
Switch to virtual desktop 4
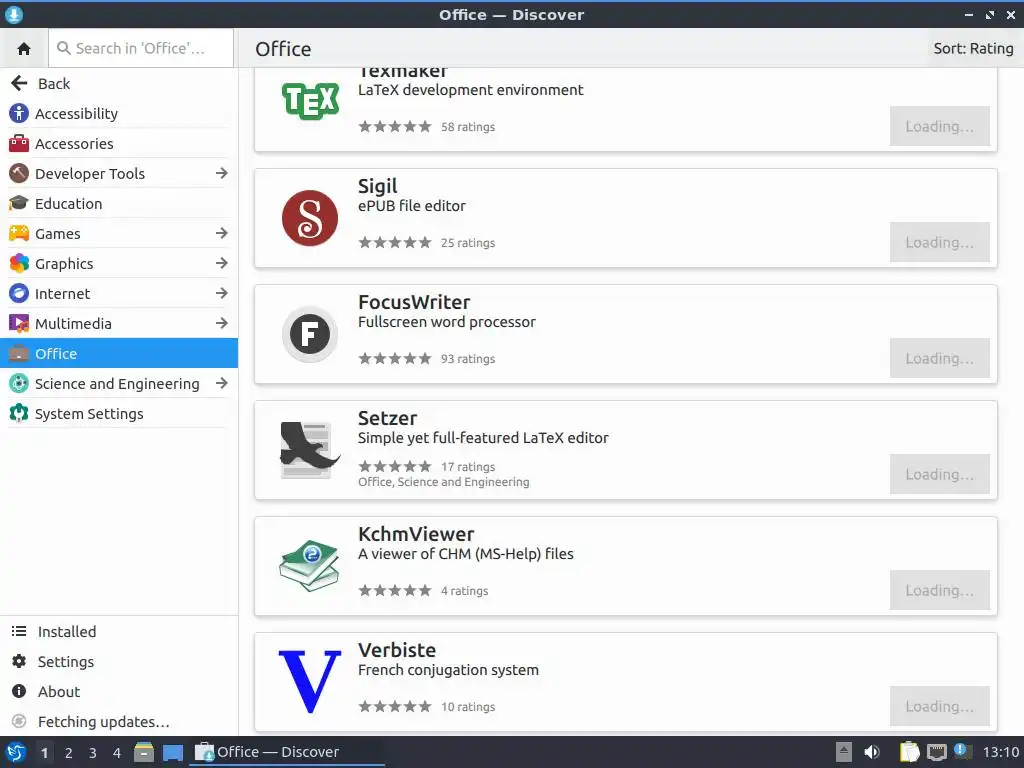[x=117, y=753]
